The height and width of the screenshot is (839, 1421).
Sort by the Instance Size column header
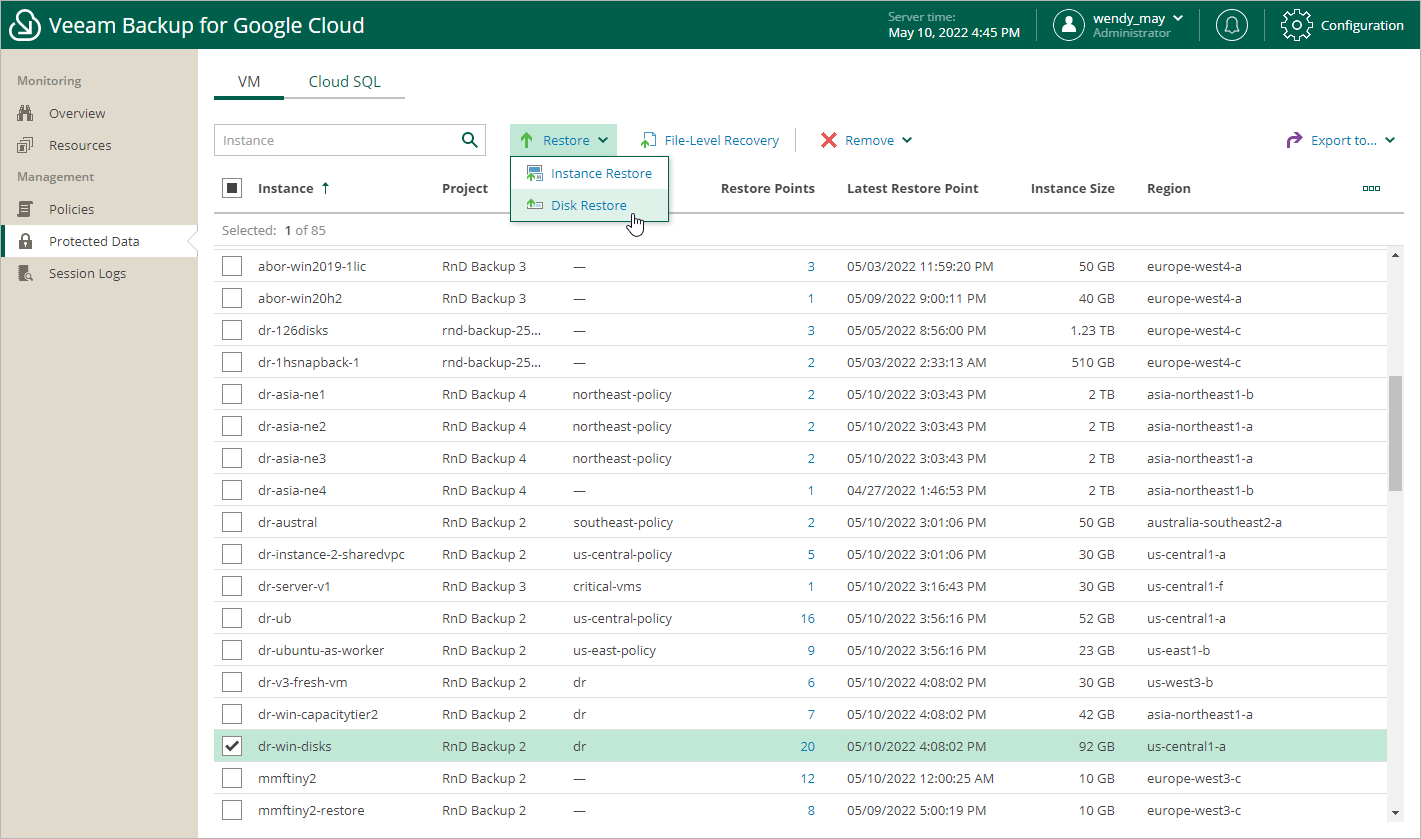tap(1072, 188)
